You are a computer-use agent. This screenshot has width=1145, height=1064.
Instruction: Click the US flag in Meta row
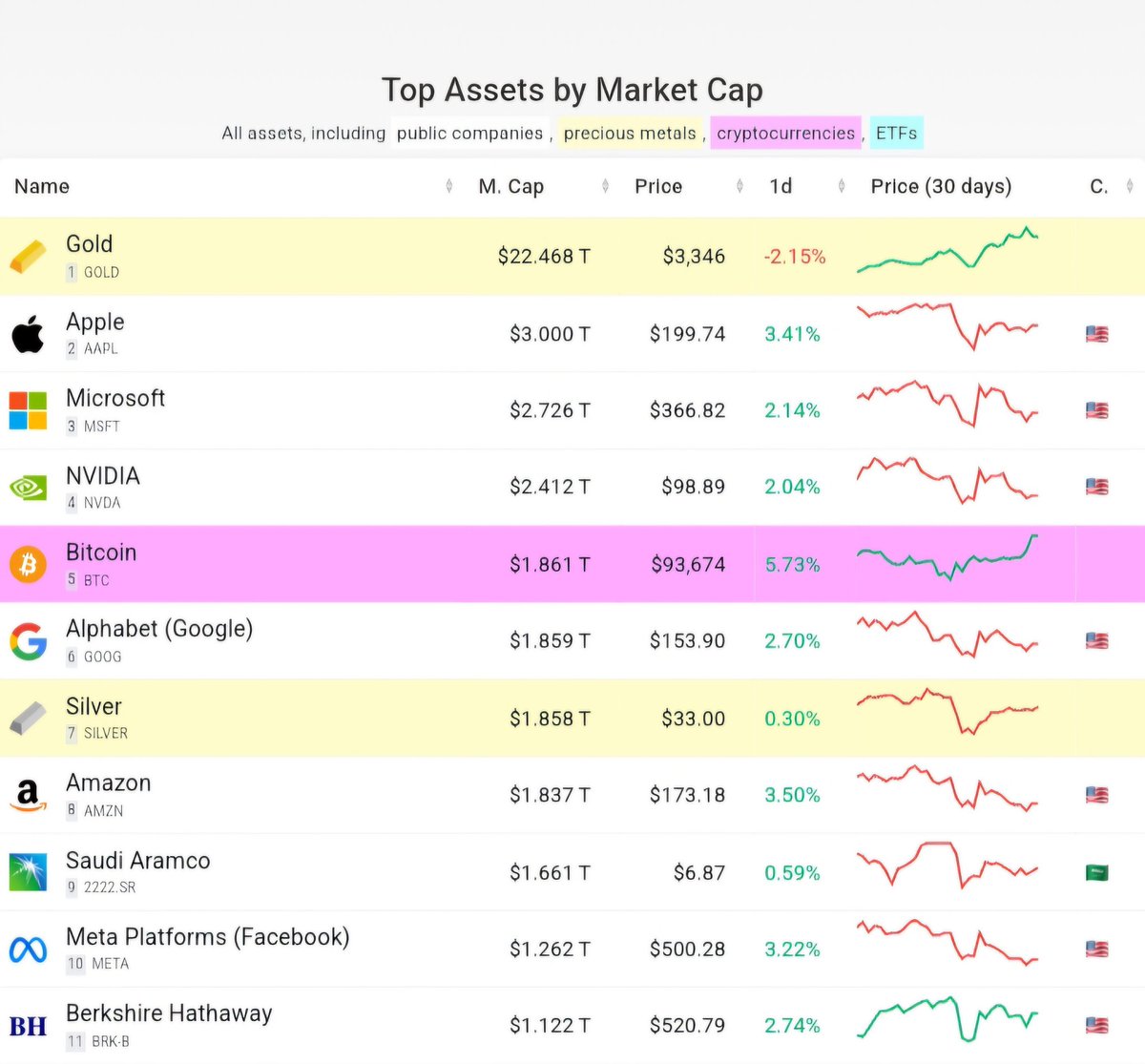pyautogui.click(x=1097, y=949)
